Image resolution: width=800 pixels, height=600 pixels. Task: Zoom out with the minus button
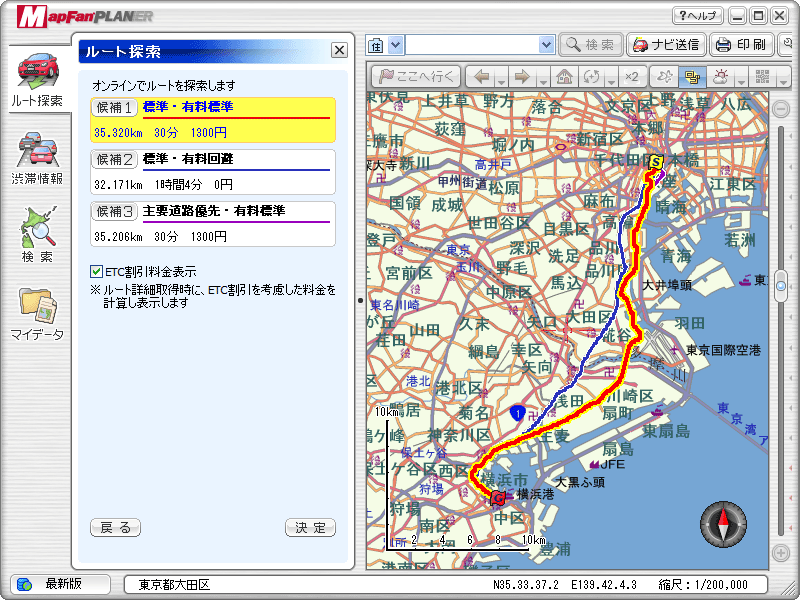tap(781, 109)
